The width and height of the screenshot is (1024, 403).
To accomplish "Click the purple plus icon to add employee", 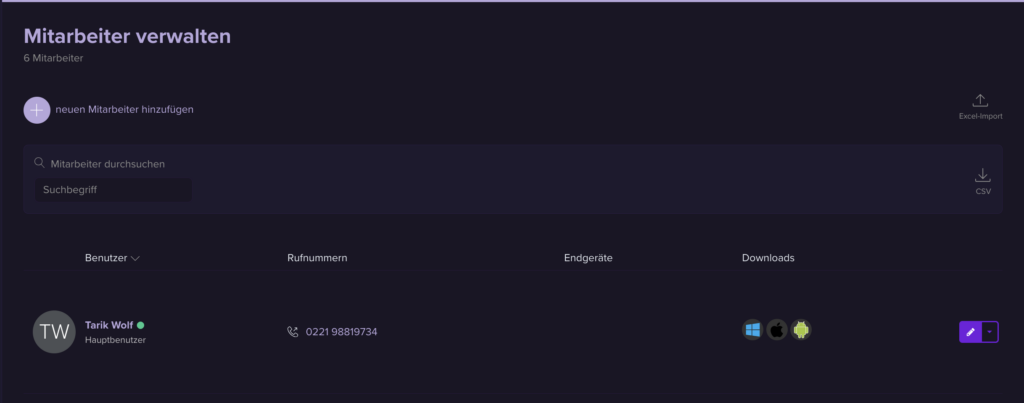I will [37, 110].
